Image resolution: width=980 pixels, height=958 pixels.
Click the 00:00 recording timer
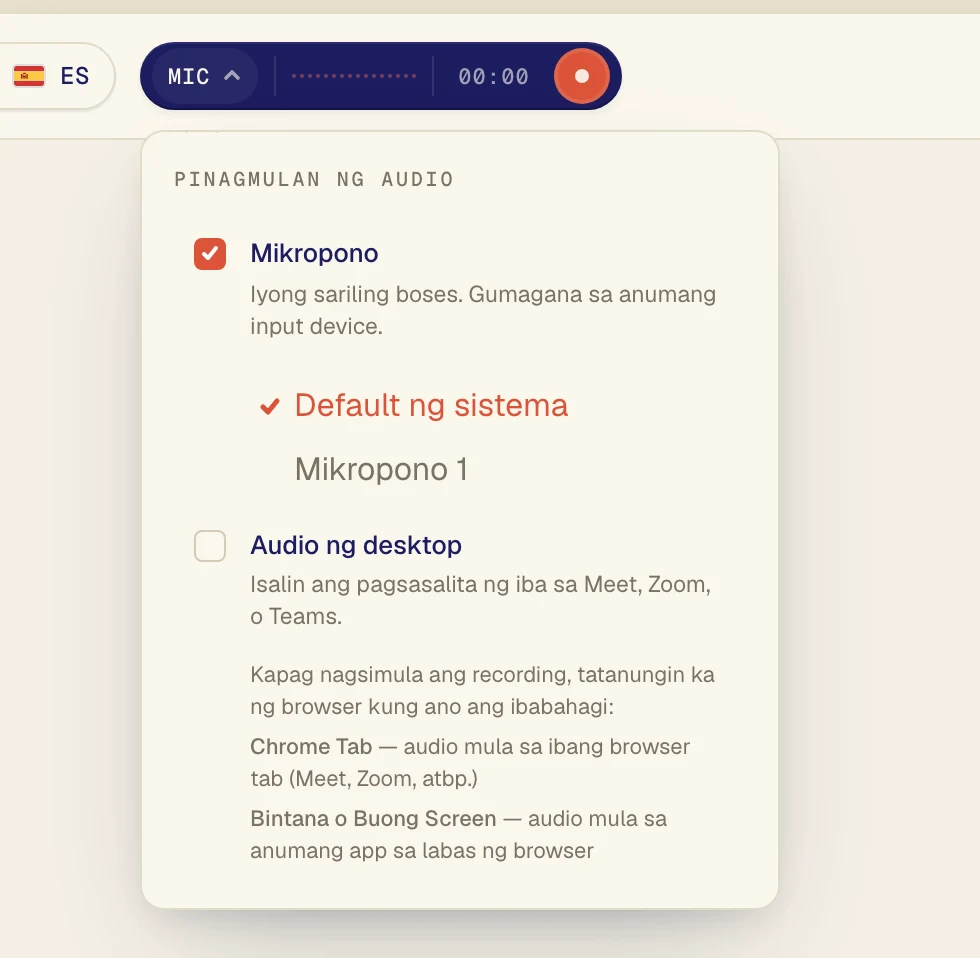click(493, 76)
